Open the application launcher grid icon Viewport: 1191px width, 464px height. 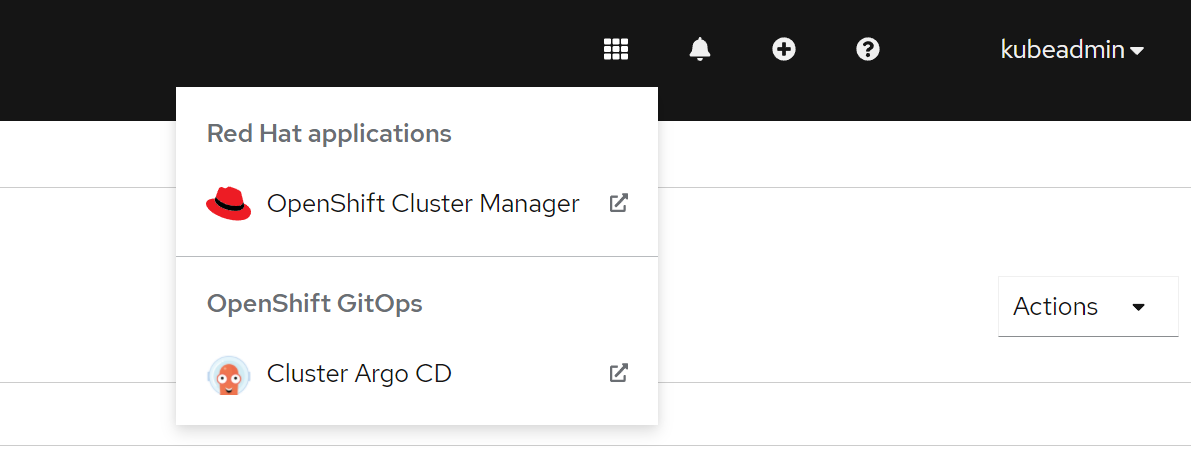[x=616, y=49]
